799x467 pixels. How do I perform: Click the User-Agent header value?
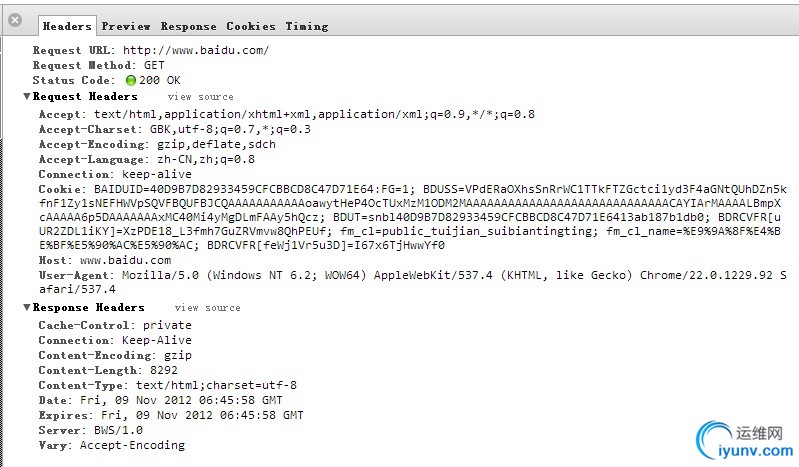click(x=413, y=282)
